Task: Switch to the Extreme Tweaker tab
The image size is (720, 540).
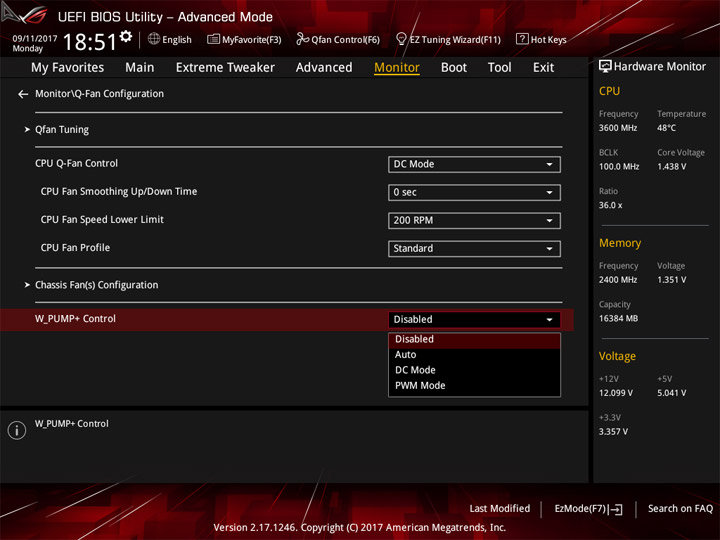Action: 225,67
